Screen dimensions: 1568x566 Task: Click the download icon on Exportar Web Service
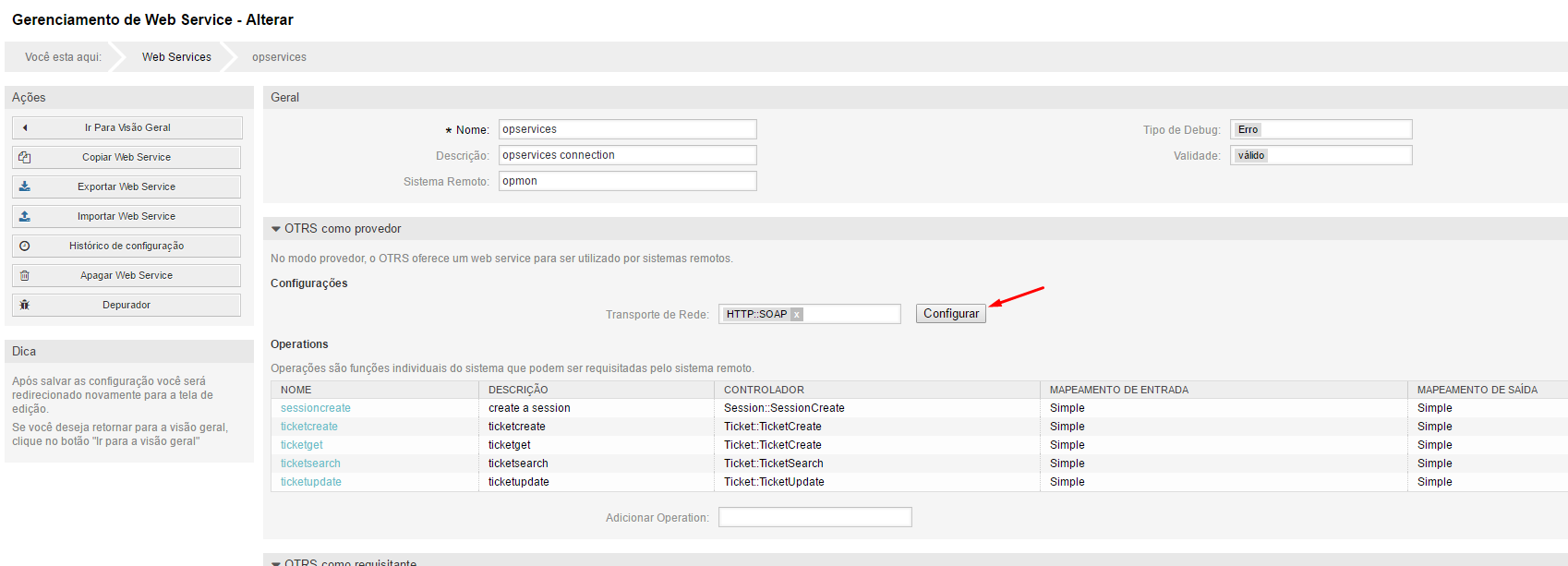(x=25, y=187)
